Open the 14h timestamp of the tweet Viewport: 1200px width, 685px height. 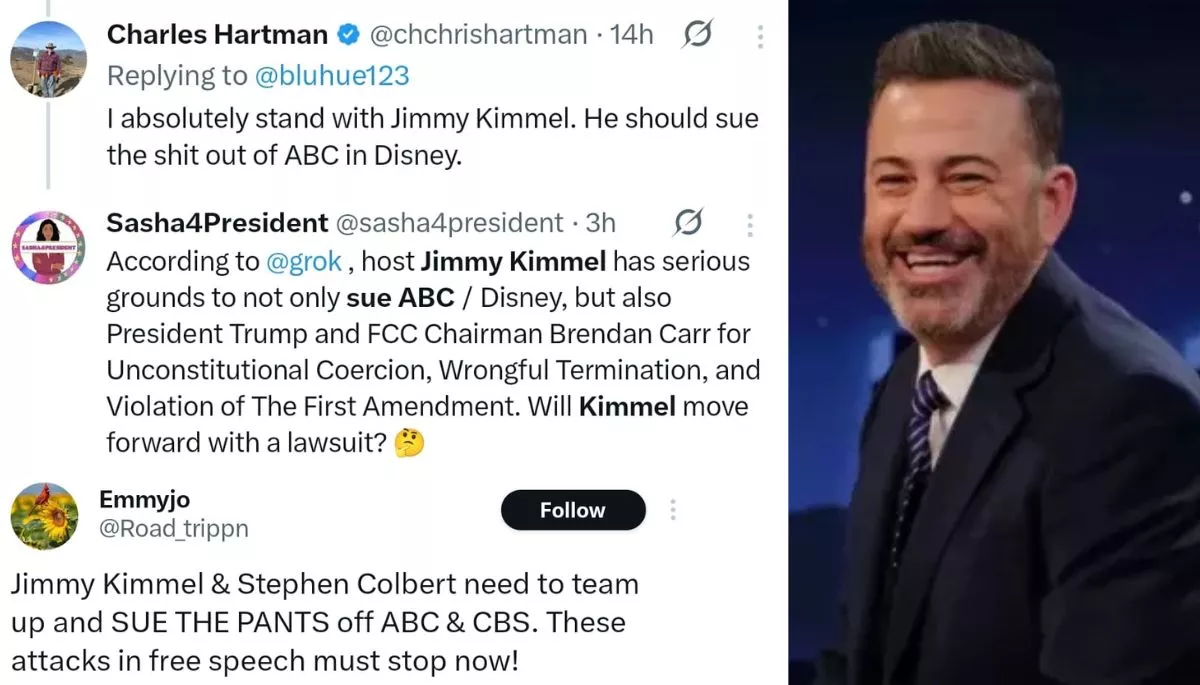click(631, 35)
